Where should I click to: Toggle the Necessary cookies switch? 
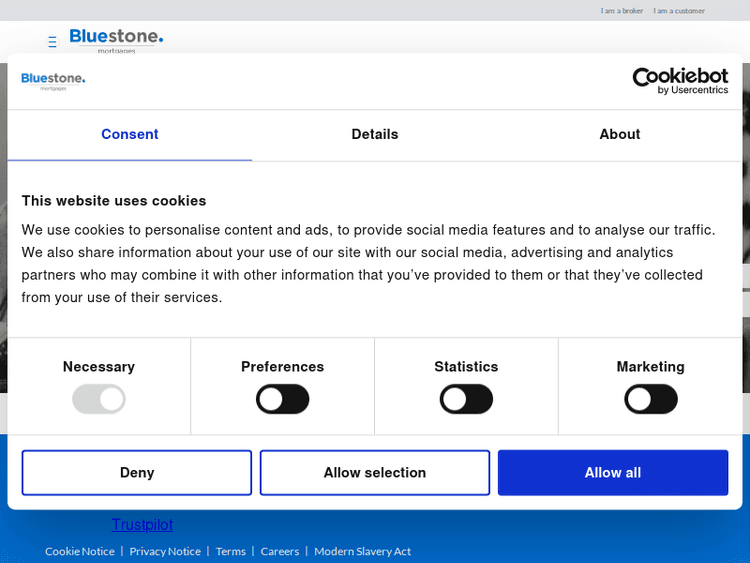tap(99, 400)
